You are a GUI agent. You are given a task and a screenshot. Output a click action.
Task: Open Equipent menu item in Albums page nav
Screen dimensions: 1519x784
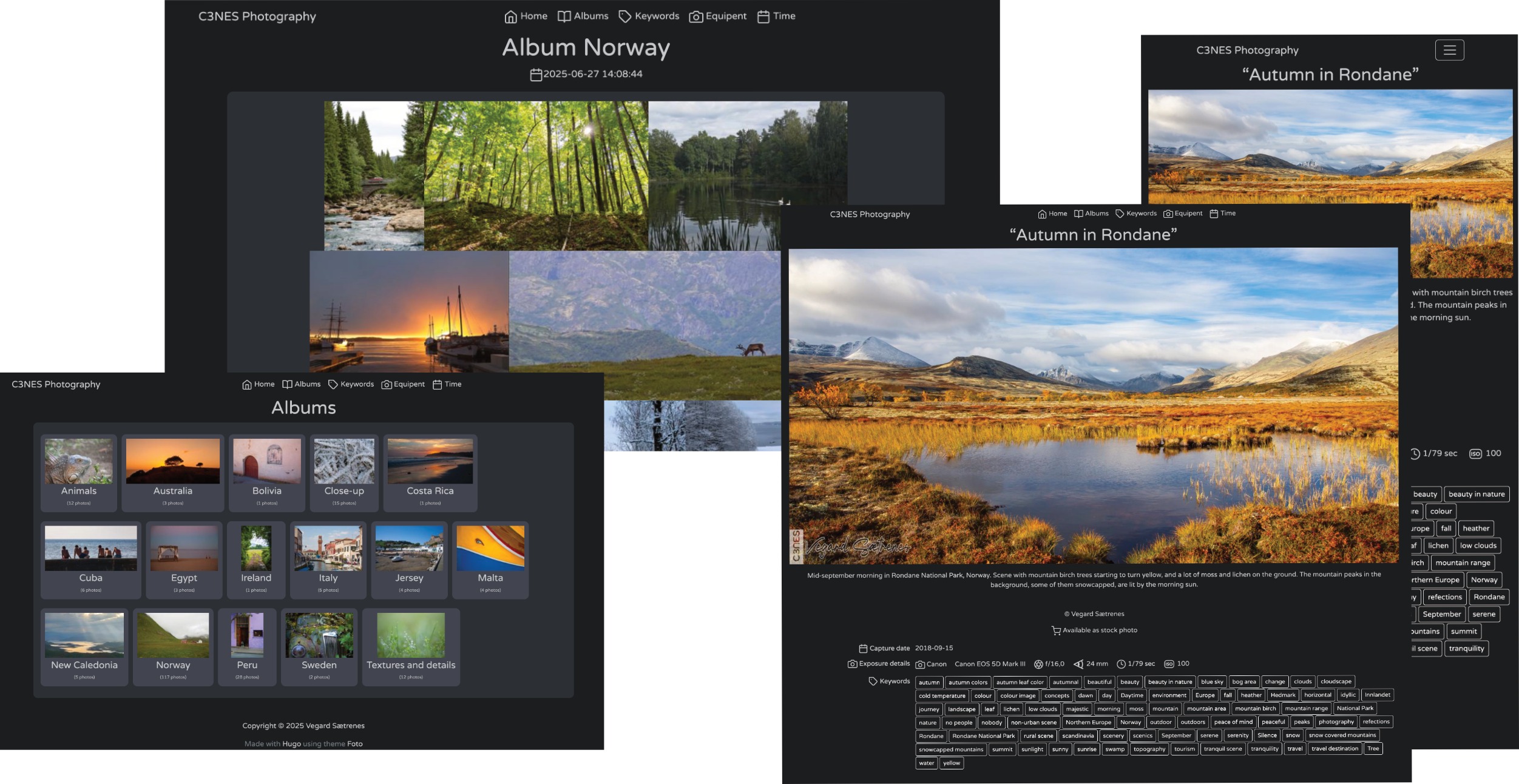tap(403, 384)
